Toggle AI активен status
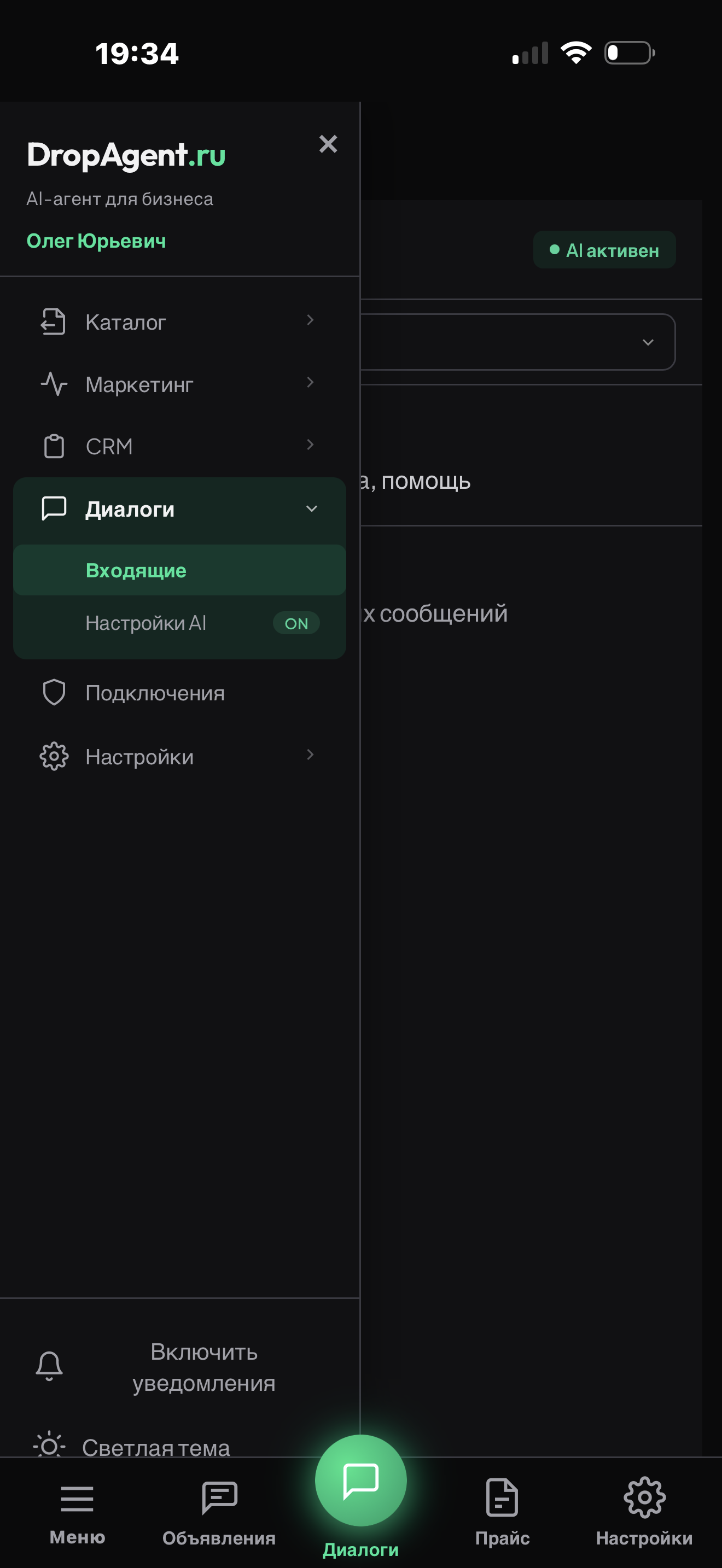Viewport: 722px width, 1568px height. point(604,249)
